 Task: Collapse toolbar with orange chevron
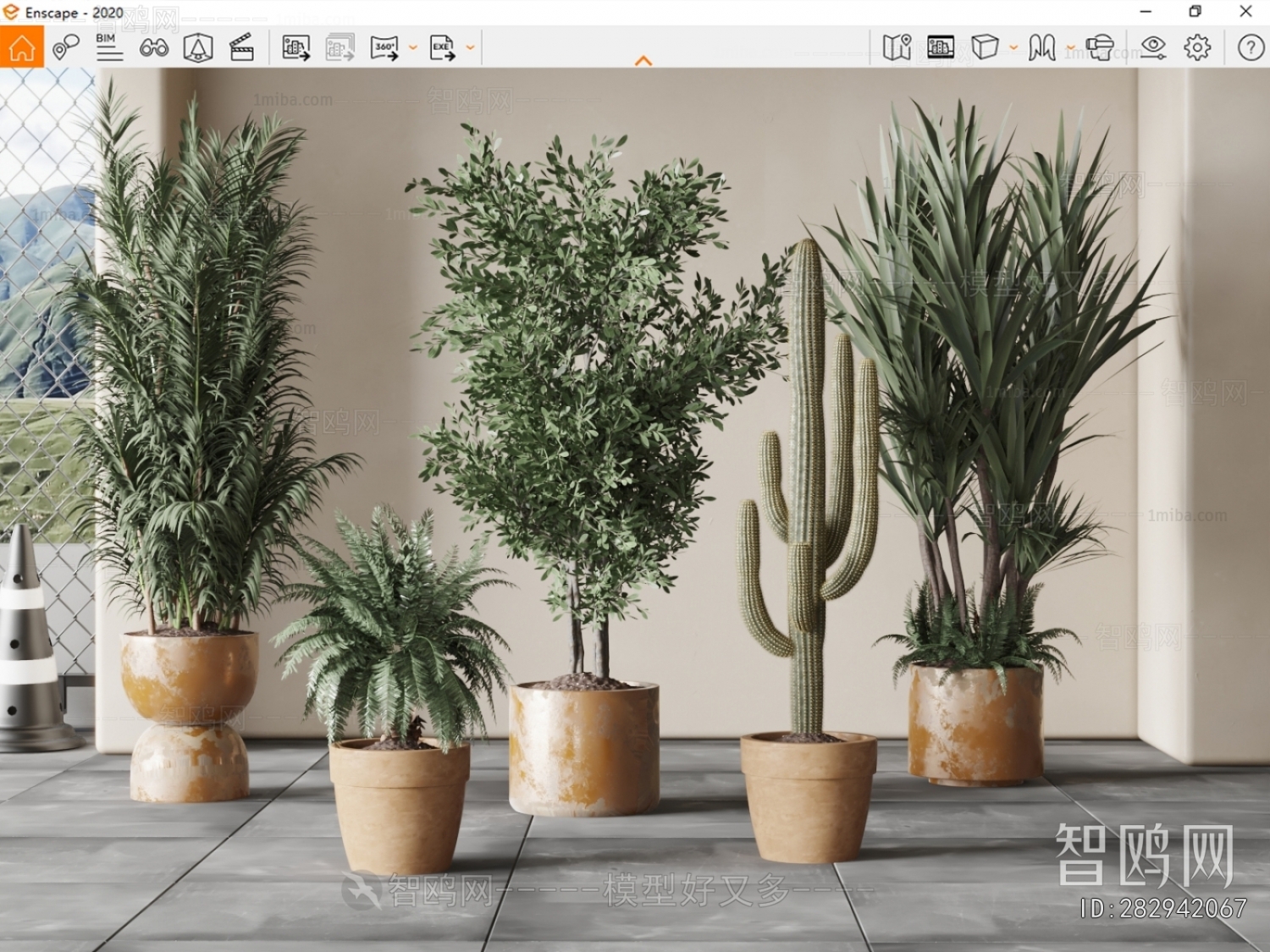[643, 61]
